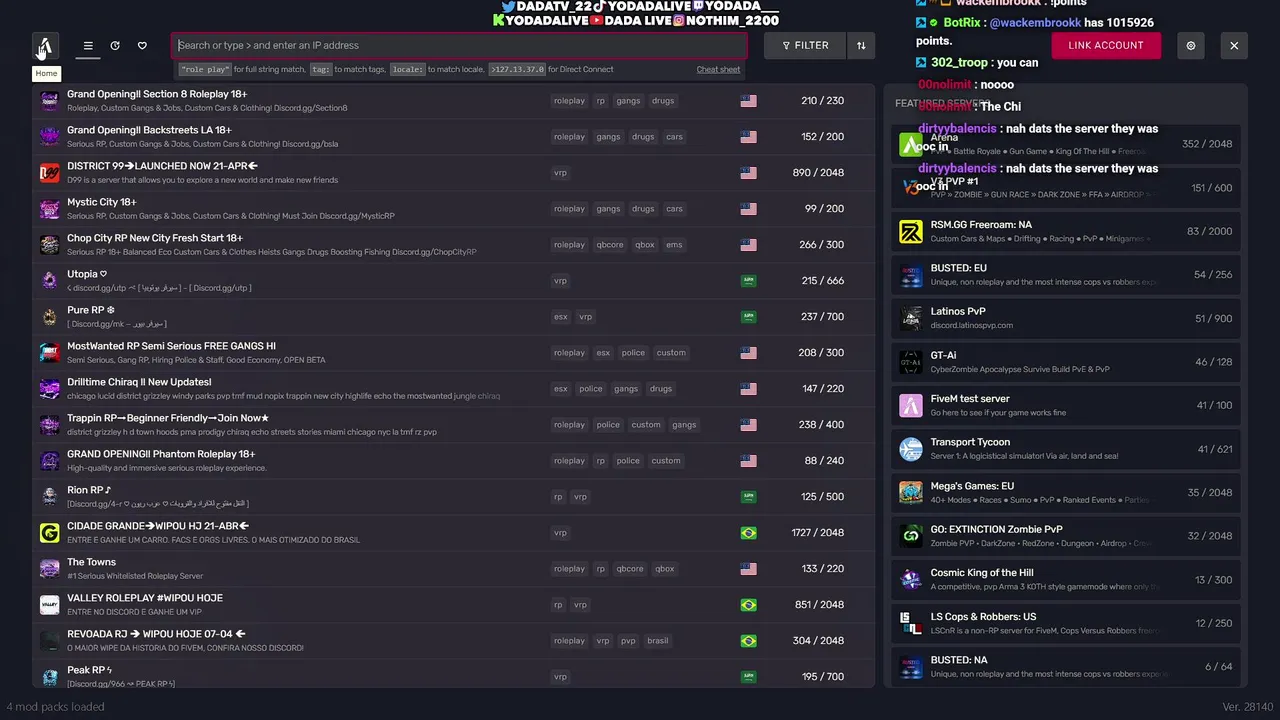Open BUSTED: EU featured server

pyautogui.click(x=1065, y=275)
